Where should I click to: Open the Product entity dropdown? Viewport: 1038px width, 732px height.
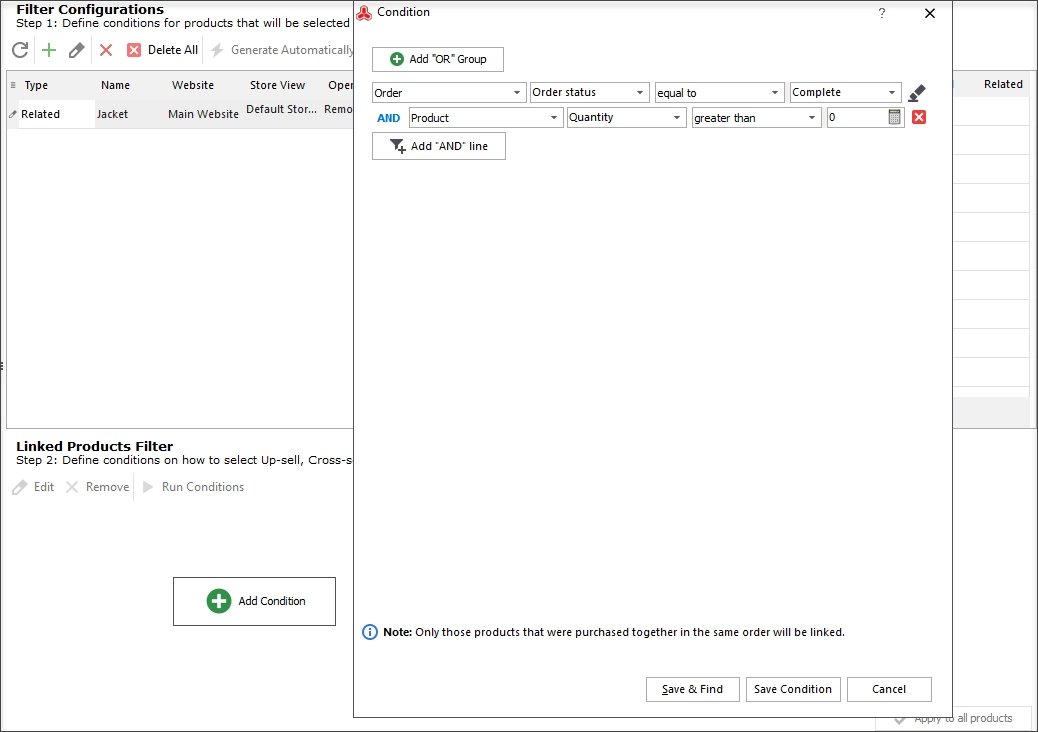point(486,118)
